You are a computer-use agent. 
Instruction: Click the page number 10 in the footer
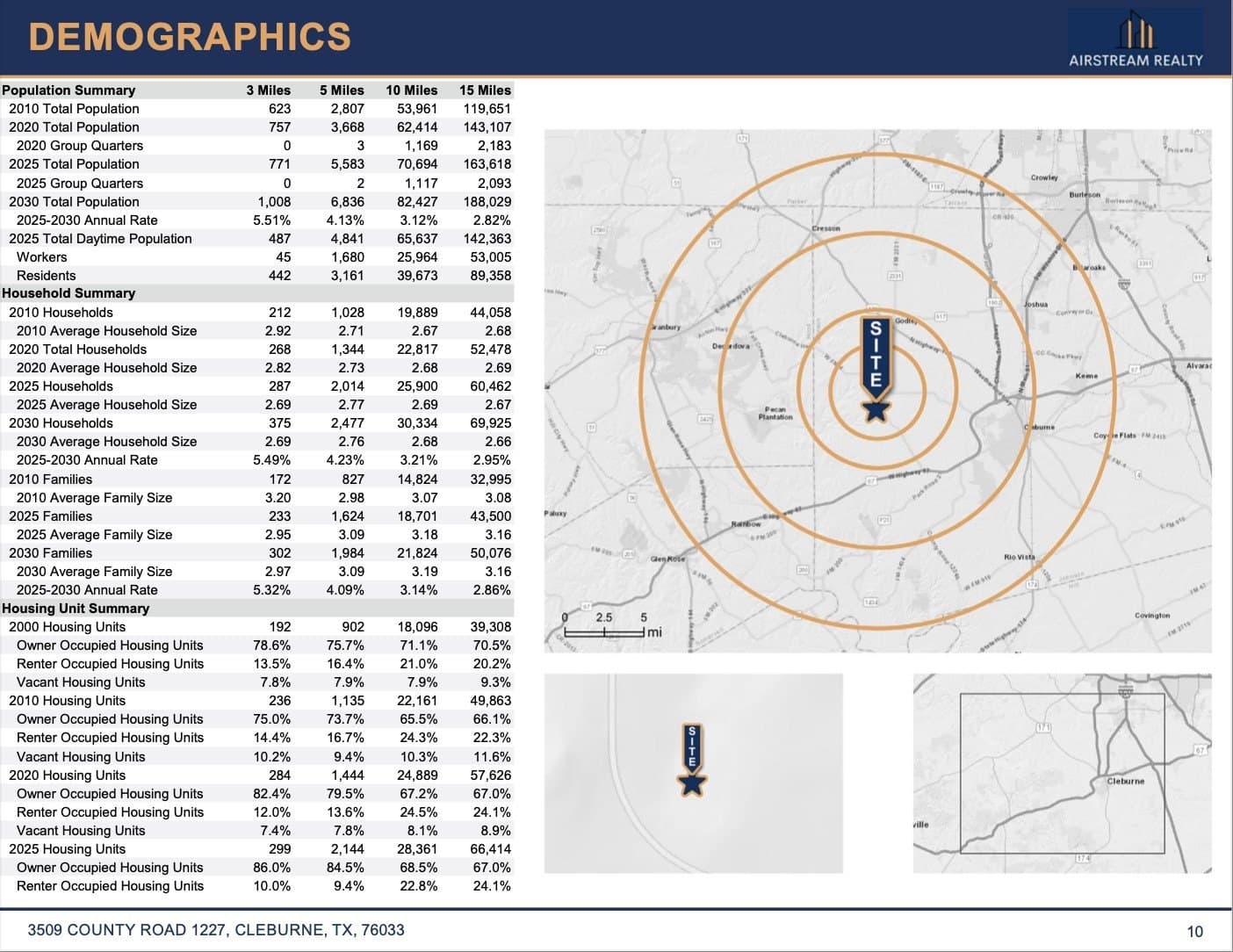[x=1194, y=931]
